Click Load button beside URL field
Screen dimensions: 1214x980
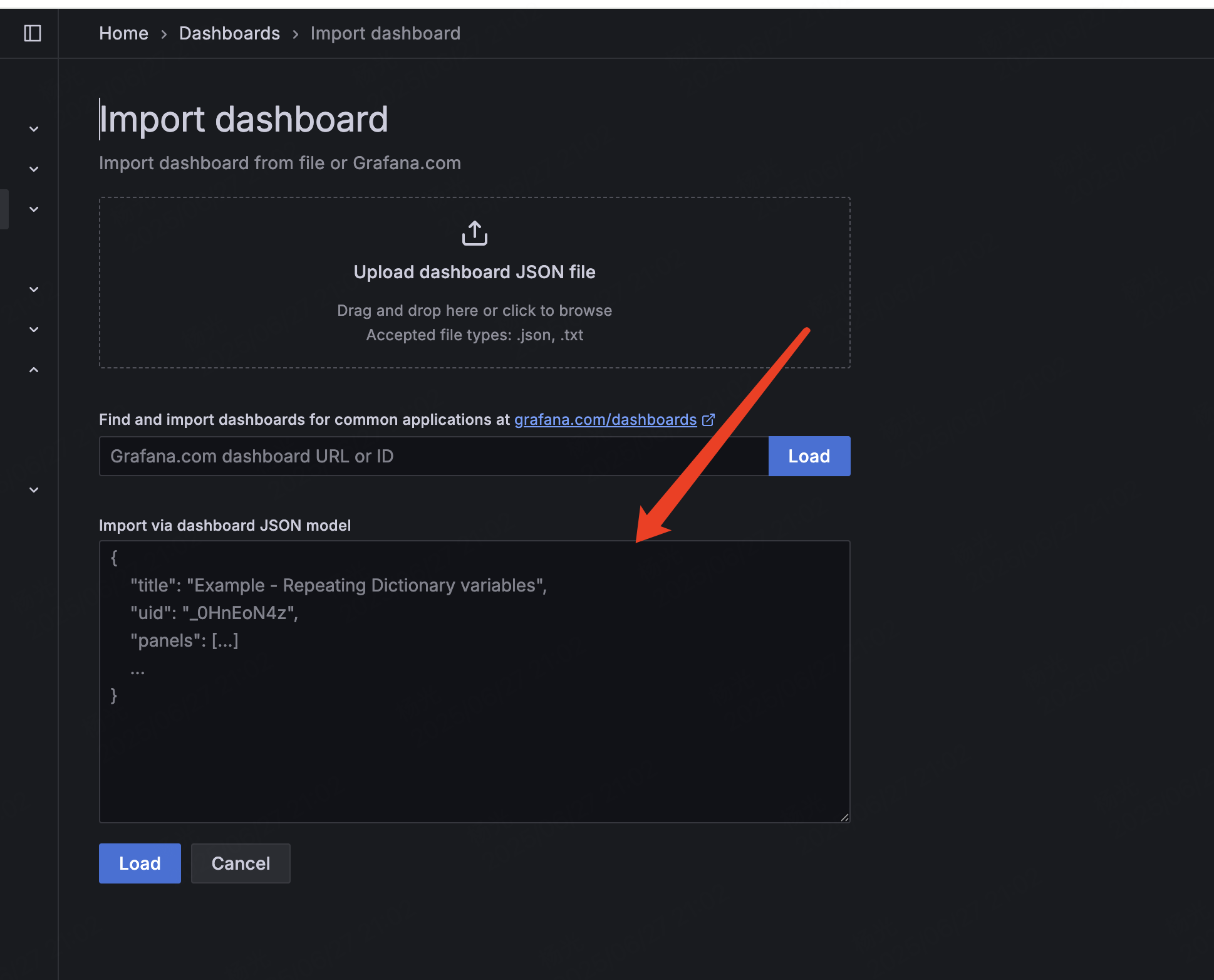click(x=809, y=456)
